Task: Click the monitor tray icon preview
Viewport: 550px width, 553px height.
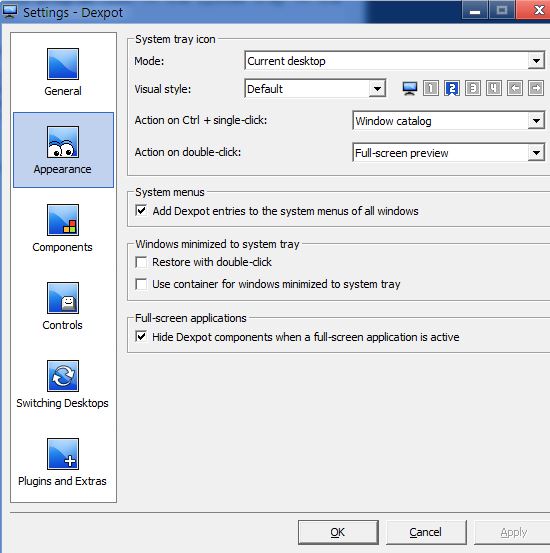Action: click(x=410, y=88)
